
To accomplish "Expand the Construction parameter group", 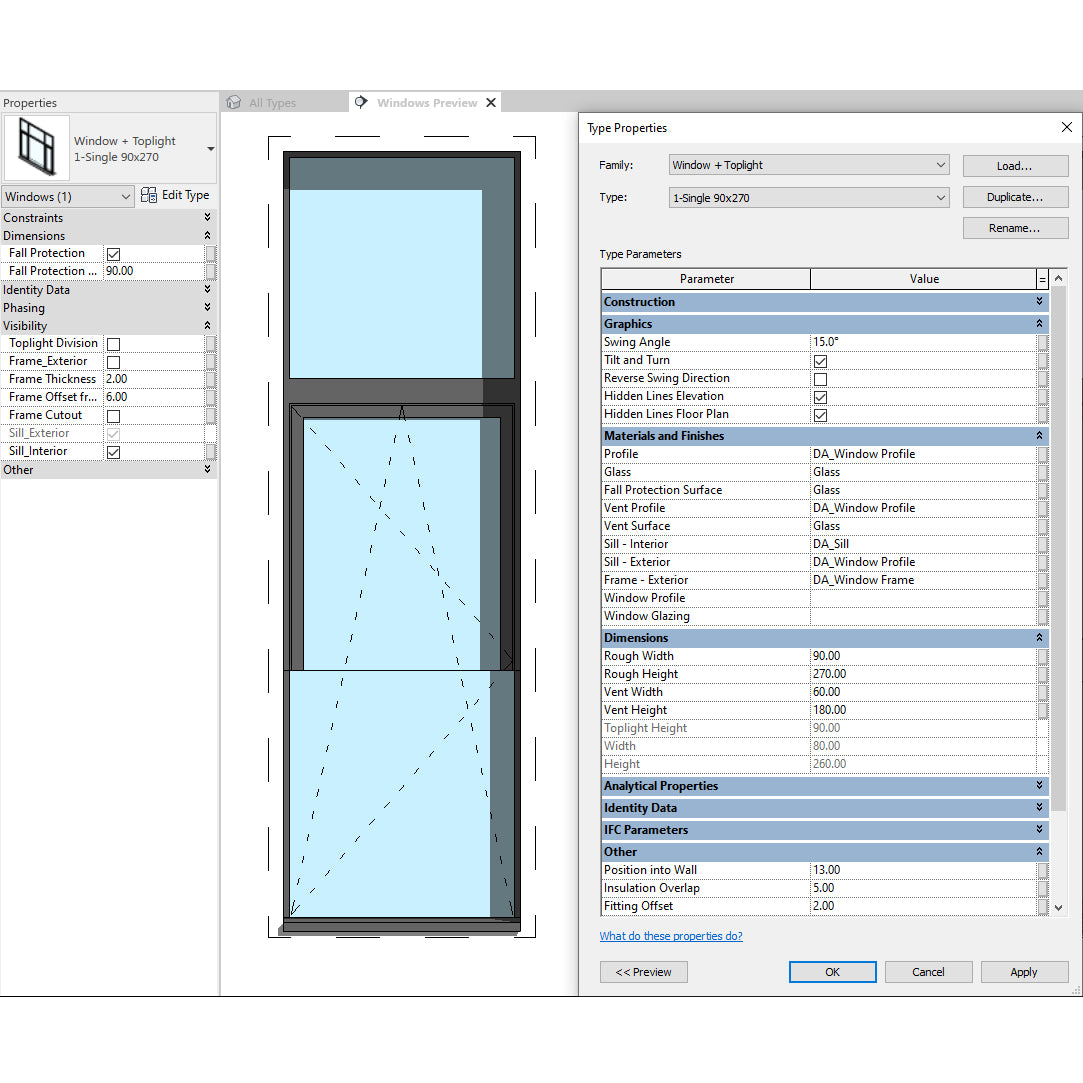I will [1039, 302].
